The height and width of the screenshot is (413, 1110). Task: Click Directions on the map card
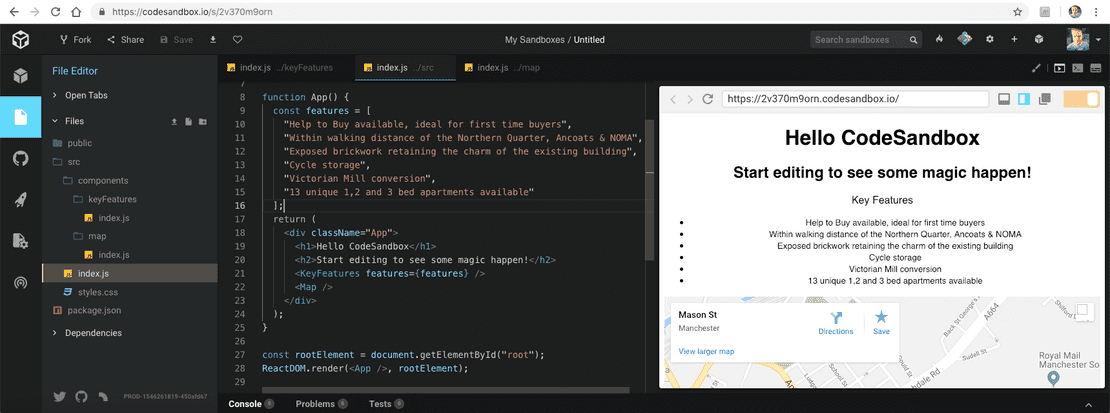836,322
